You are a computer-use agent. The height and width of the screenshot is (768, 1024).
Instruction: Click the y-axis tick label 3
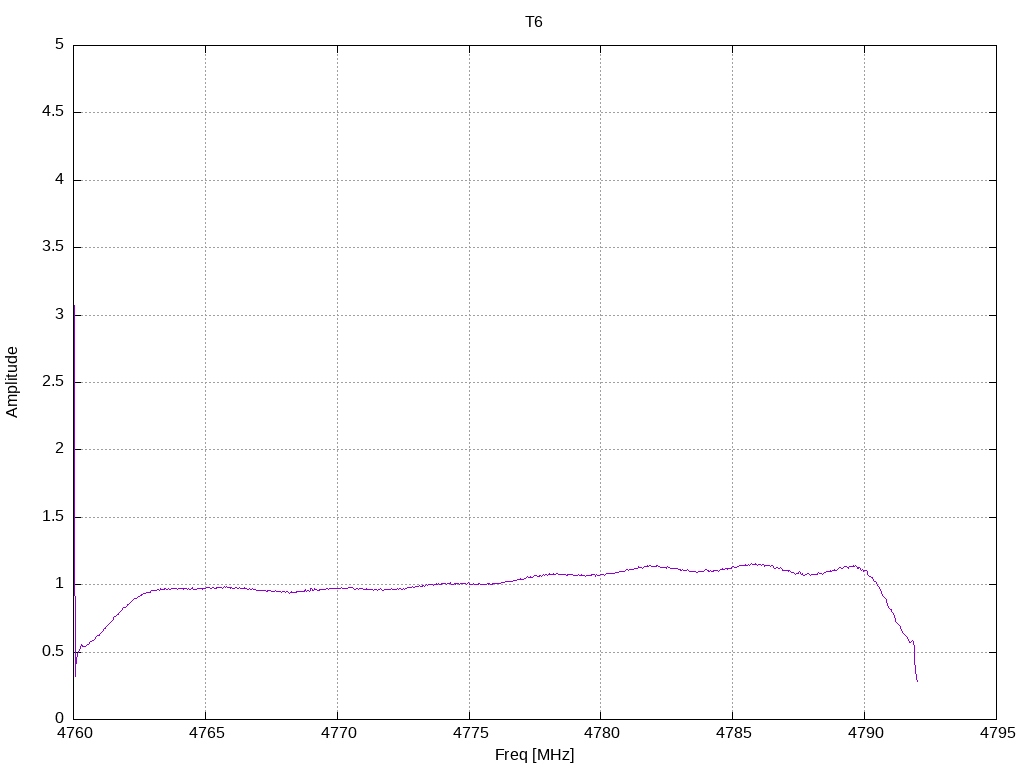(x=59, y=314)
